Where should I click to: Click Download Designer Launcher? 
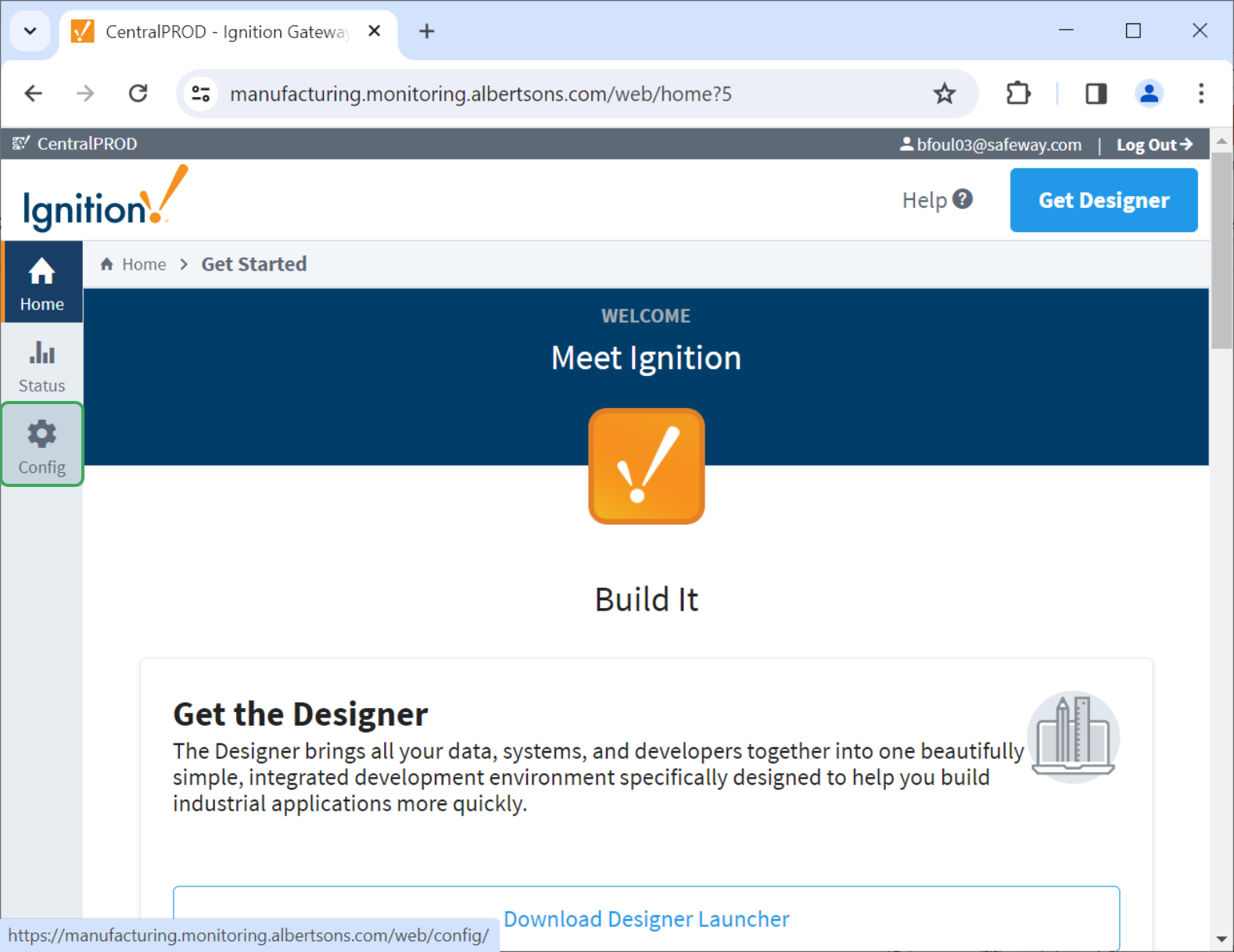[647, 919]
